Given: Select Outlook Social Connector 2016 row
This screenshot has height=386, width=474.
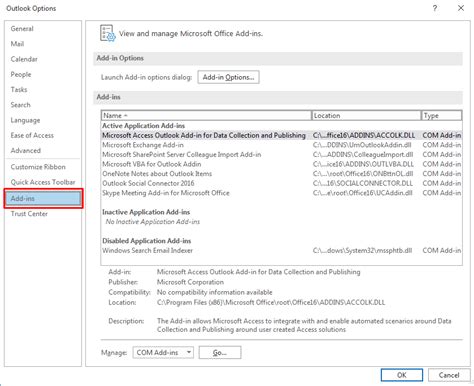Looking at the screenshot, I should pos(281,183).
